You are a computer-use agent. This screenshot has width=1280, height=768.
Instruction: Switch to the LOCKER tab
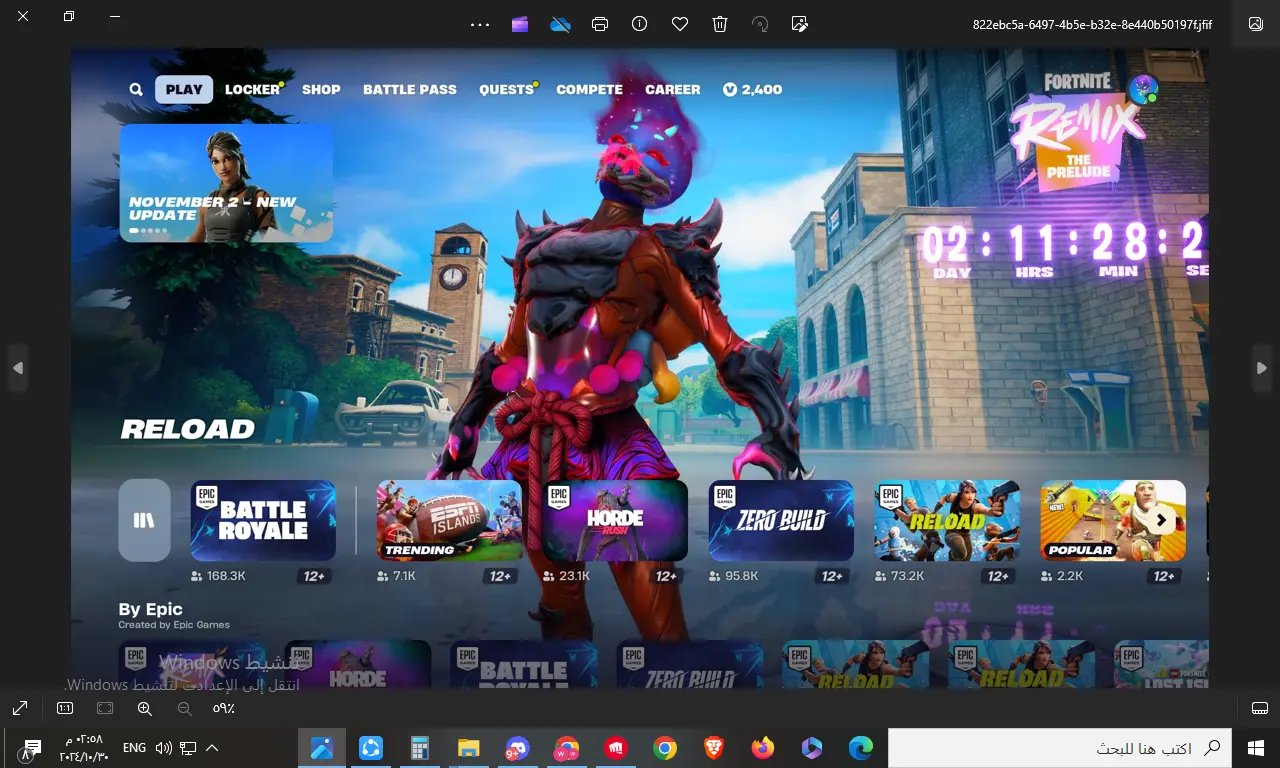pyautogui.click(x=252, y=89)
